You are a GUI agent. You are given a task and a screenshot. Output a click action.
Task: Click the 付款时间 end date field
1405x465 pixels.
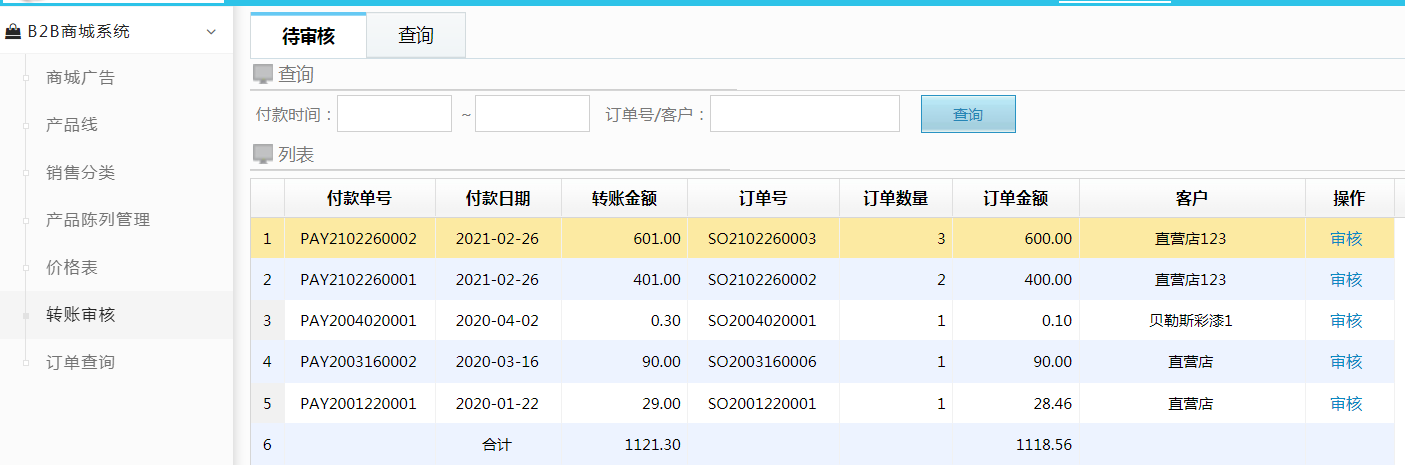[532, 114]
